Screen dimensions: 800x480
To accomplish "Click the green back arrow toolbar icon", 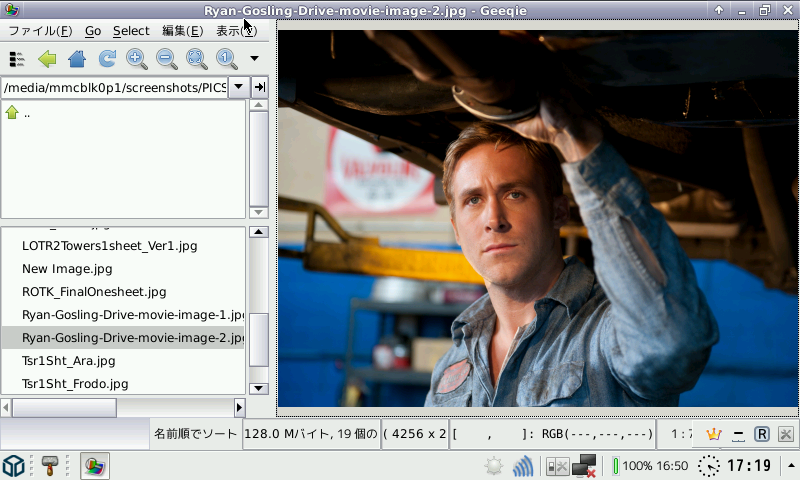I will pos(47,59).
